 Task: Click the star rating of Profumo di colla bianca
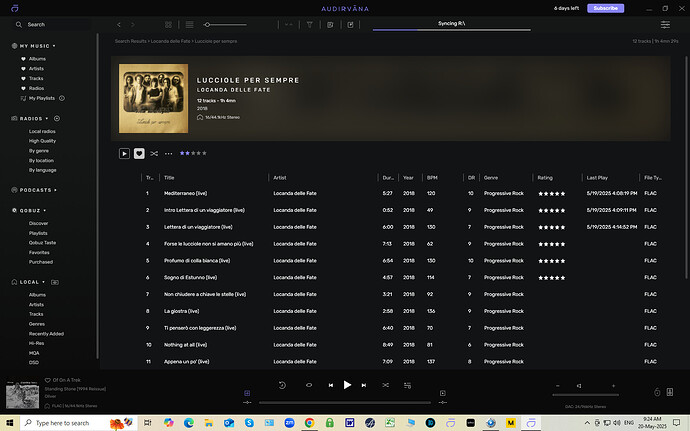(x=551, y=261)
